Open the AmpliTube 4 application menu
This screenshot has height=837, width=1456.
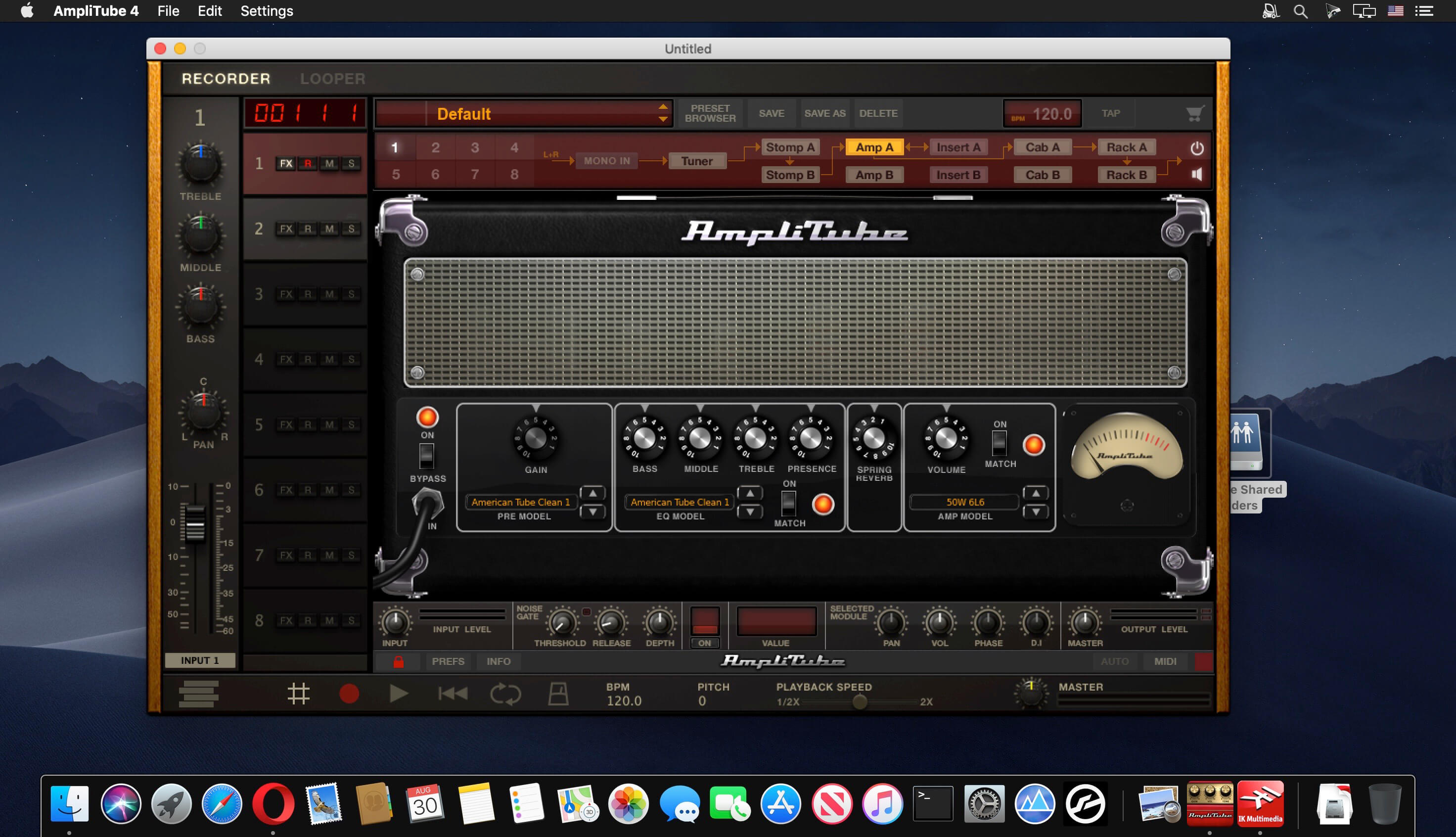click(x=96, y=11)
